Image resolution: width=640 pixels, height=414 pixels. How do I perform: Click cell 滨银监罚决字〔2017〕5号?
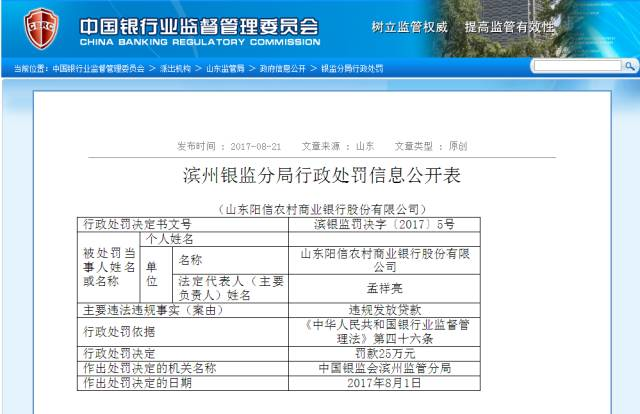click(384, 225)
